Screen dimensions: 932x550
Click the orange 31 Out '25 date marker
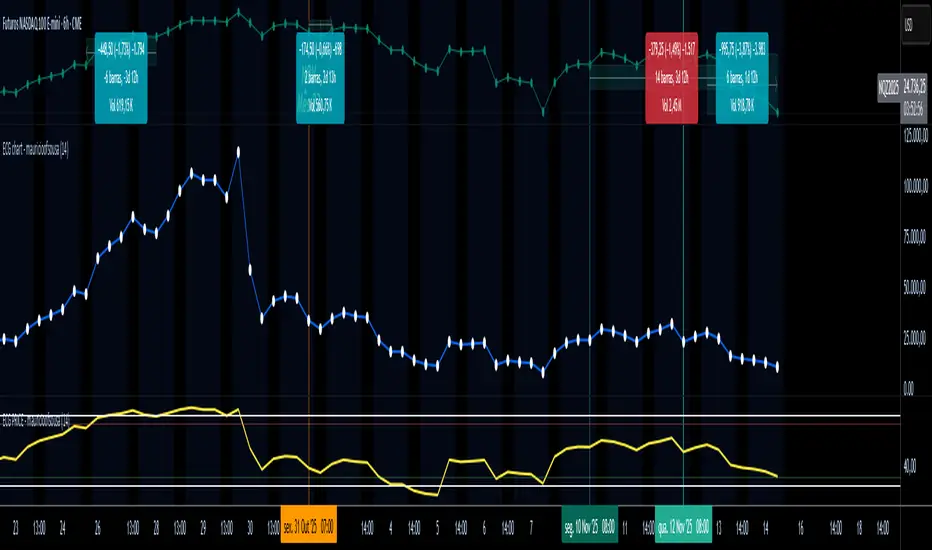pyautogui.click(x=308, y=524)
